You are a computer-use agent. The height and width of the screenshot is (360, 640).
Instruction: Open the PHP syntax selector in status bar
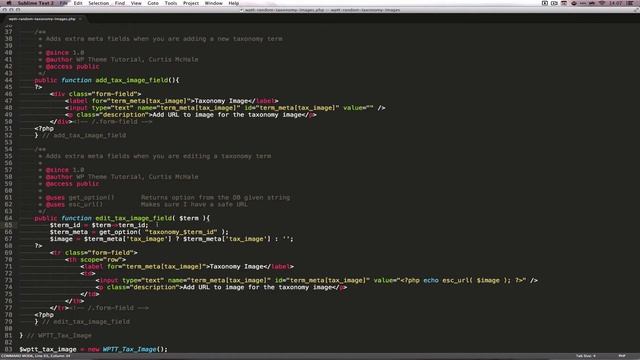[622, 356]
